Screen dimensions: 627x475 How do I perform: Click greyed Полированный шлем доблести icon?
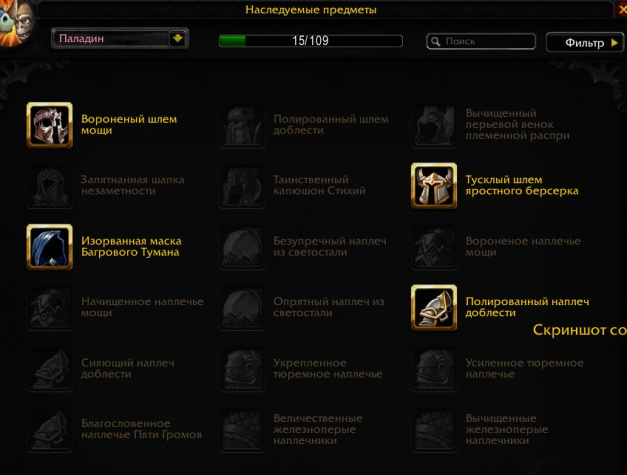tap(242, 125)
